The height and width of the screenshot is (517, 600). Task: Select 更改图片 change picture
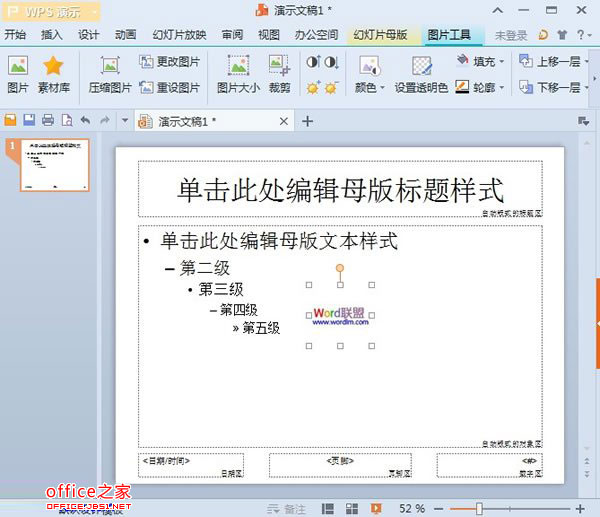170,62
